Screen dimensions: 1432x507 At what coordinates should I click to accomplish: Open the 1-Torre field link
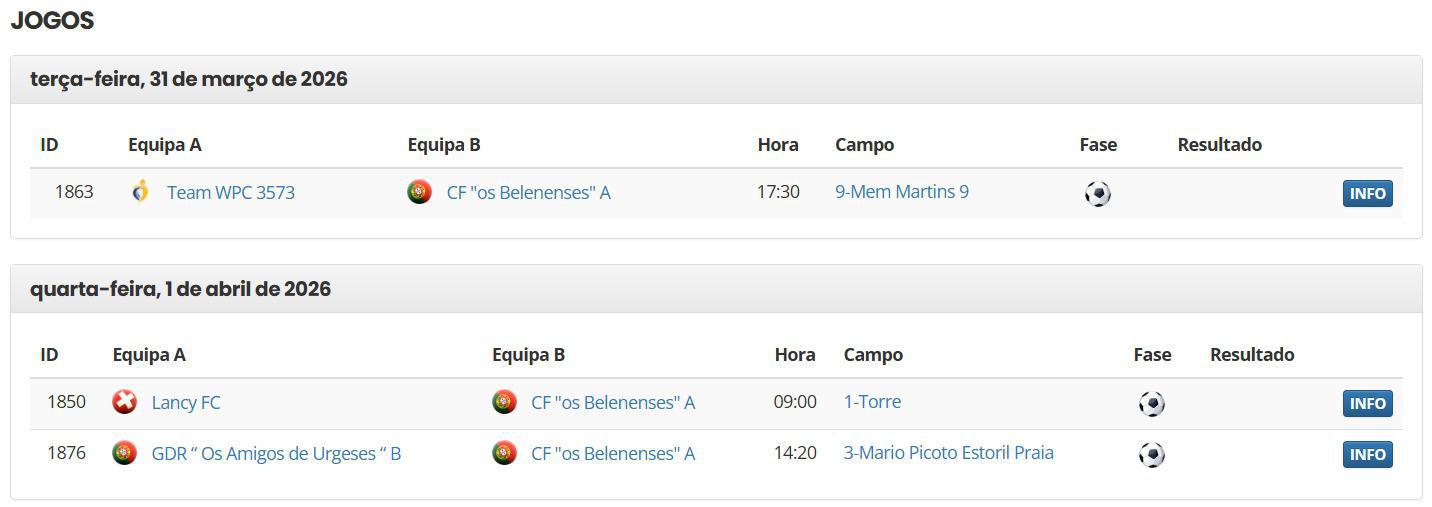coord(872,402)
